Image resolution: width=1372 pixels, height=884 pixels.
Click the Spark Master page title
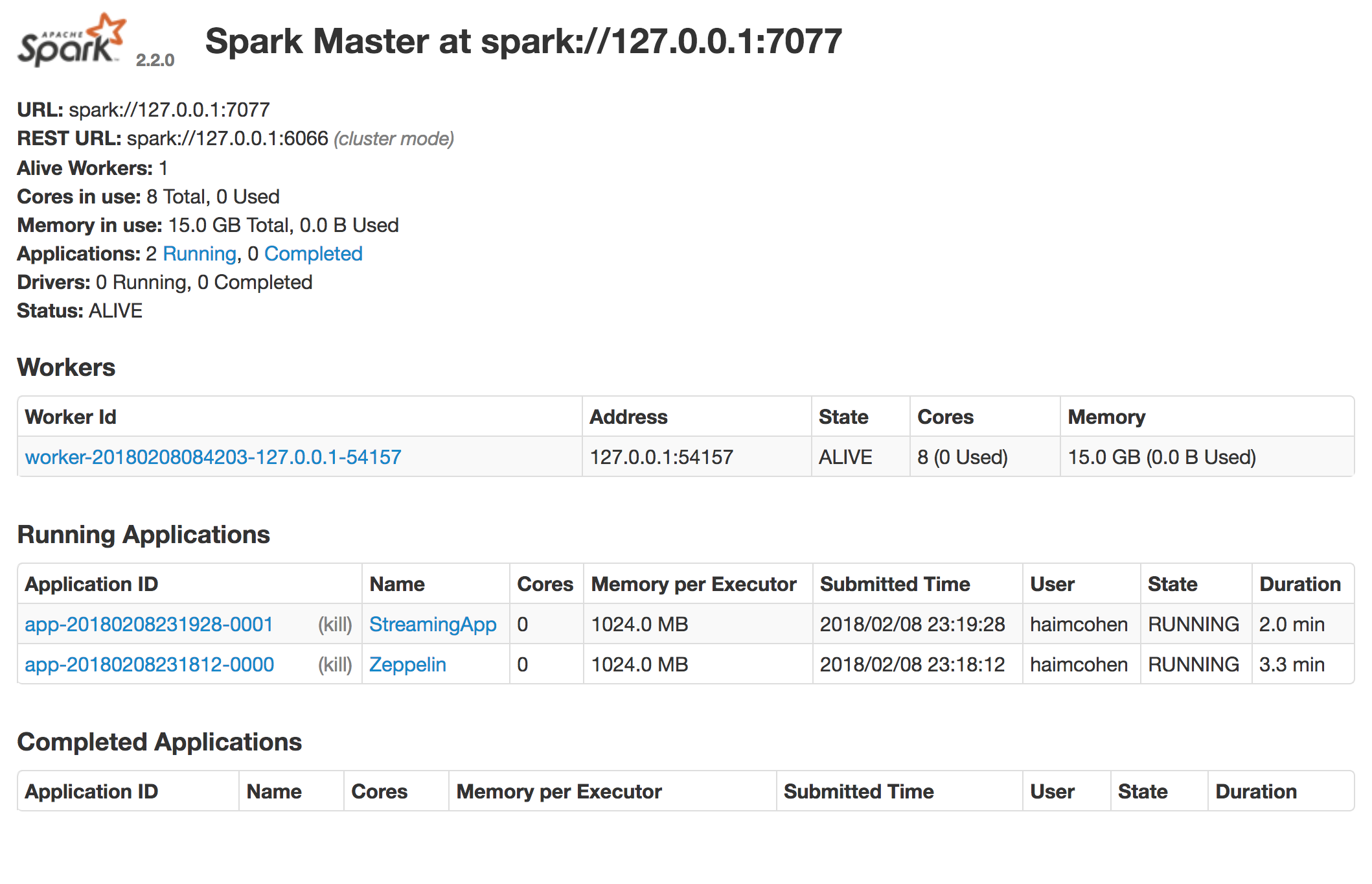click(523, 41)
